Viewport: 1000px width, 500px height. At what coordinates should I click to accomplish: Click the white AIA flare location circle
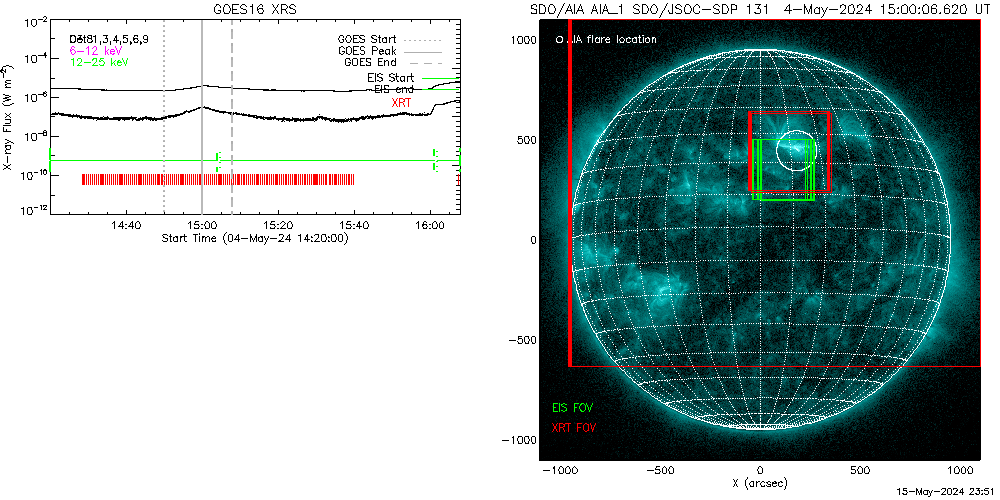tap(795, 151)
